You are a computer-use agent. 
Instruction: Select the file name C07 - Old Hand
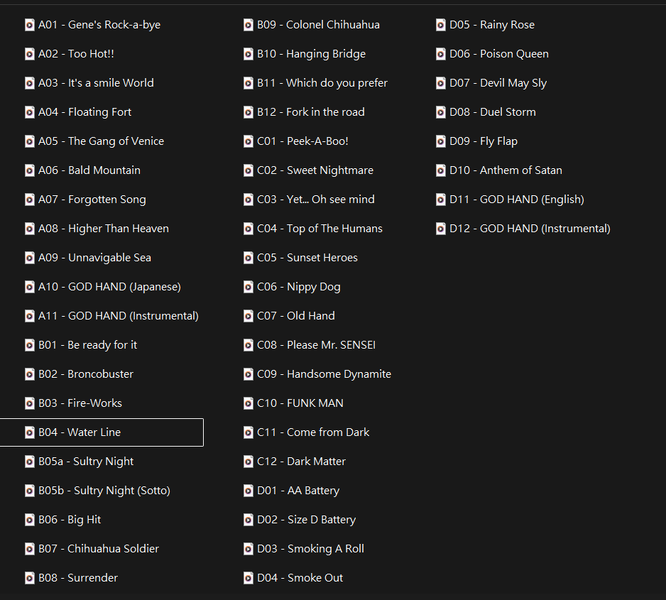[x=296, y=316]
